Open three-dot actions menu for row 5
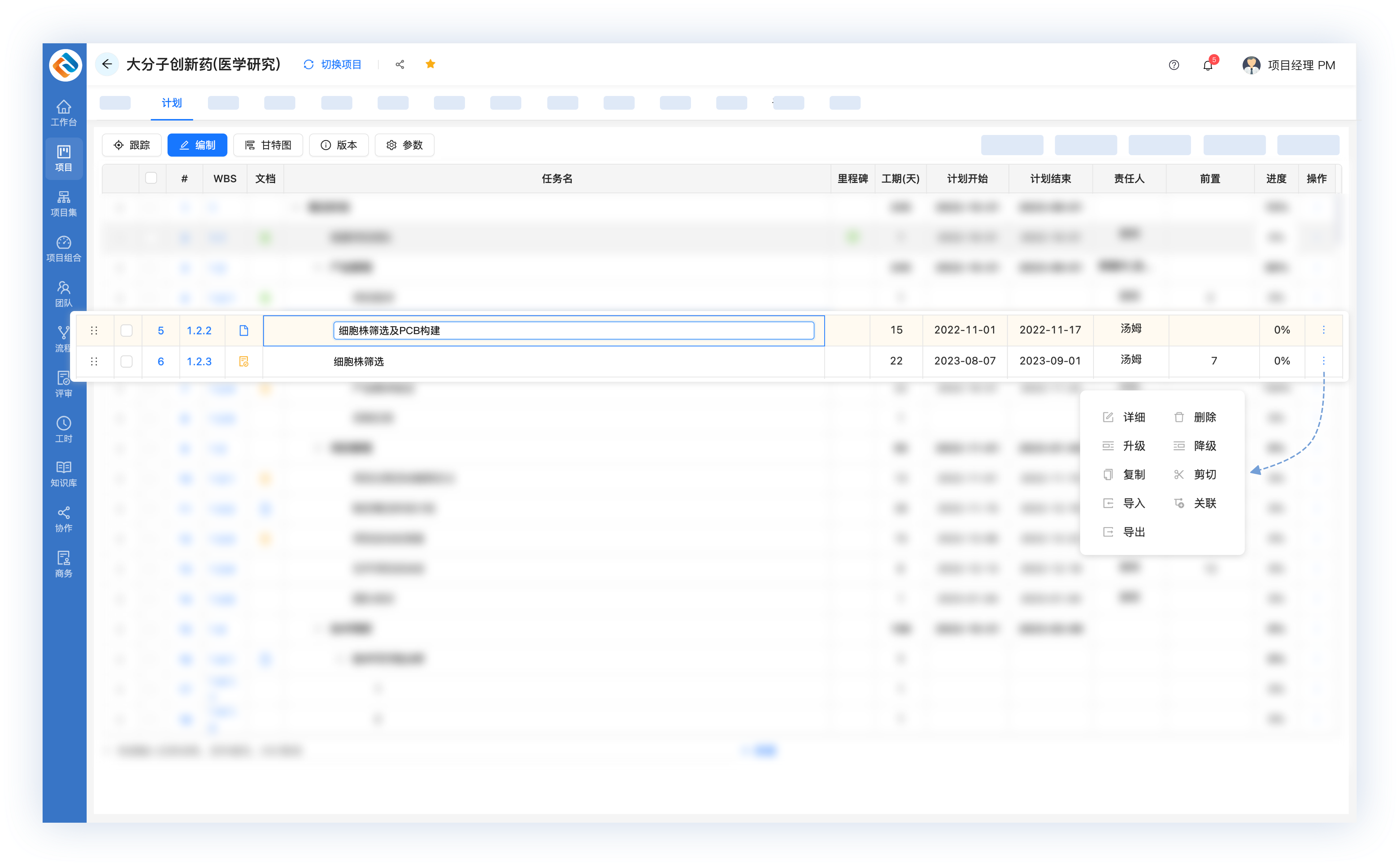Image resolution: width=1400 pixels, height=866 pixels. point(1324,330)
